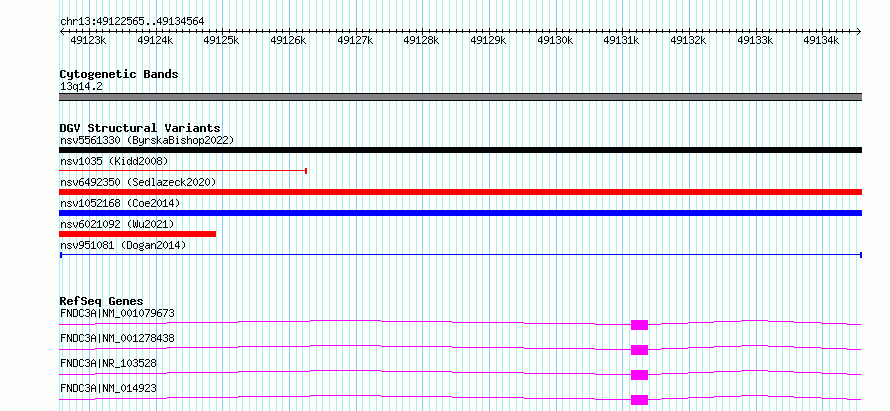The width and height of the screenshot is (890, 411).
Task: Open the FNDC3A|NM_001079673 gene label
Action: click(117, 313)
